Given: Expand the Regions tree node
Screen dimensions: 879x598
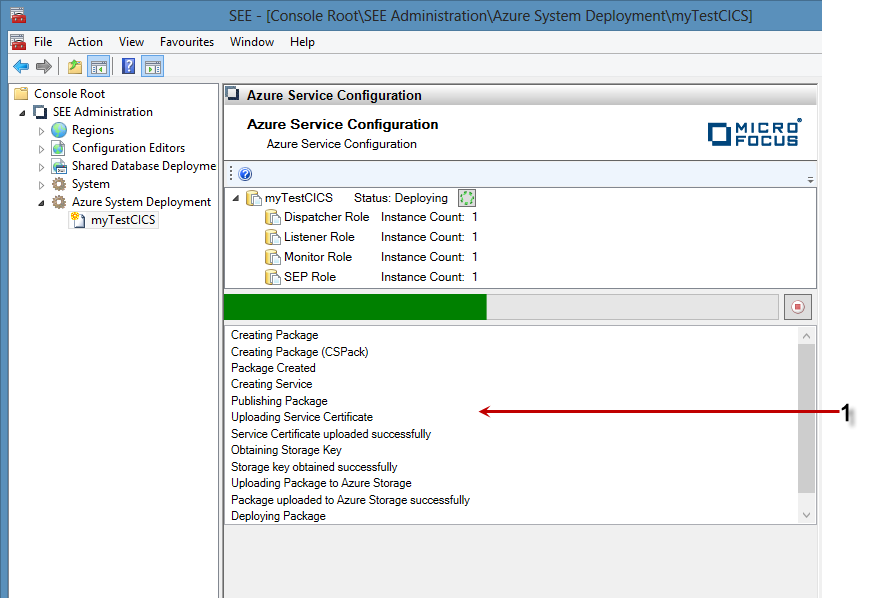Looking at the screenshot, I should pyautogui.click(x=42, y=131).
